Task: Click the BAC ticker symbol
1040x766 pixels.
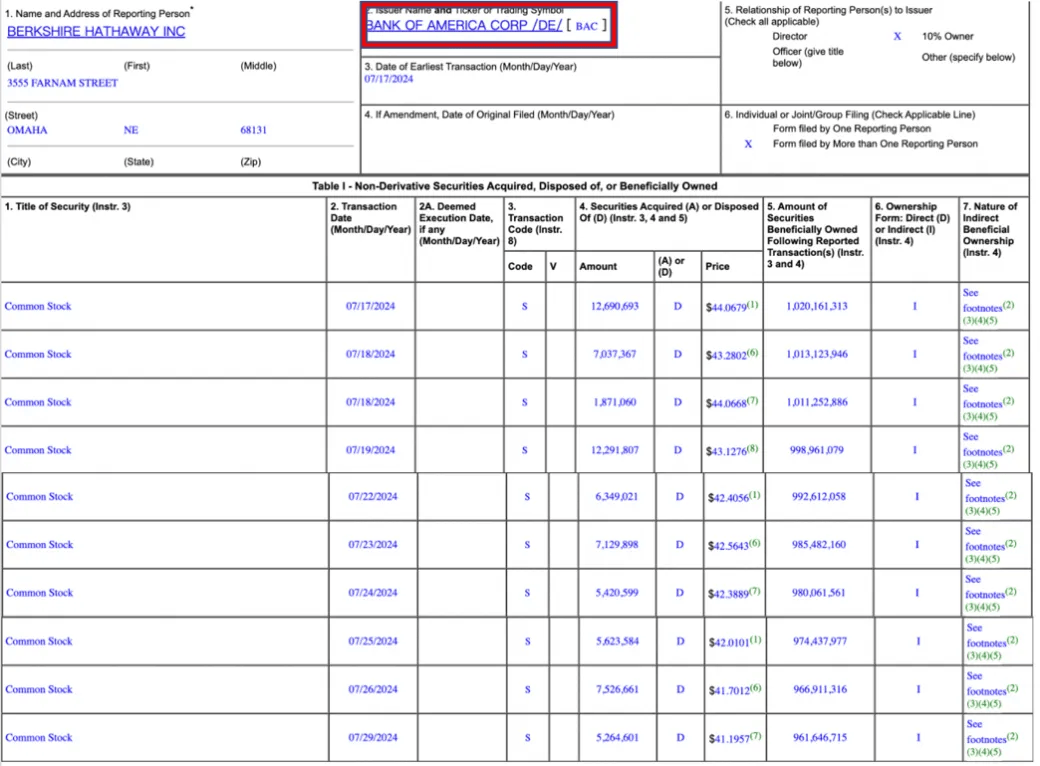Action: (587, 26)
